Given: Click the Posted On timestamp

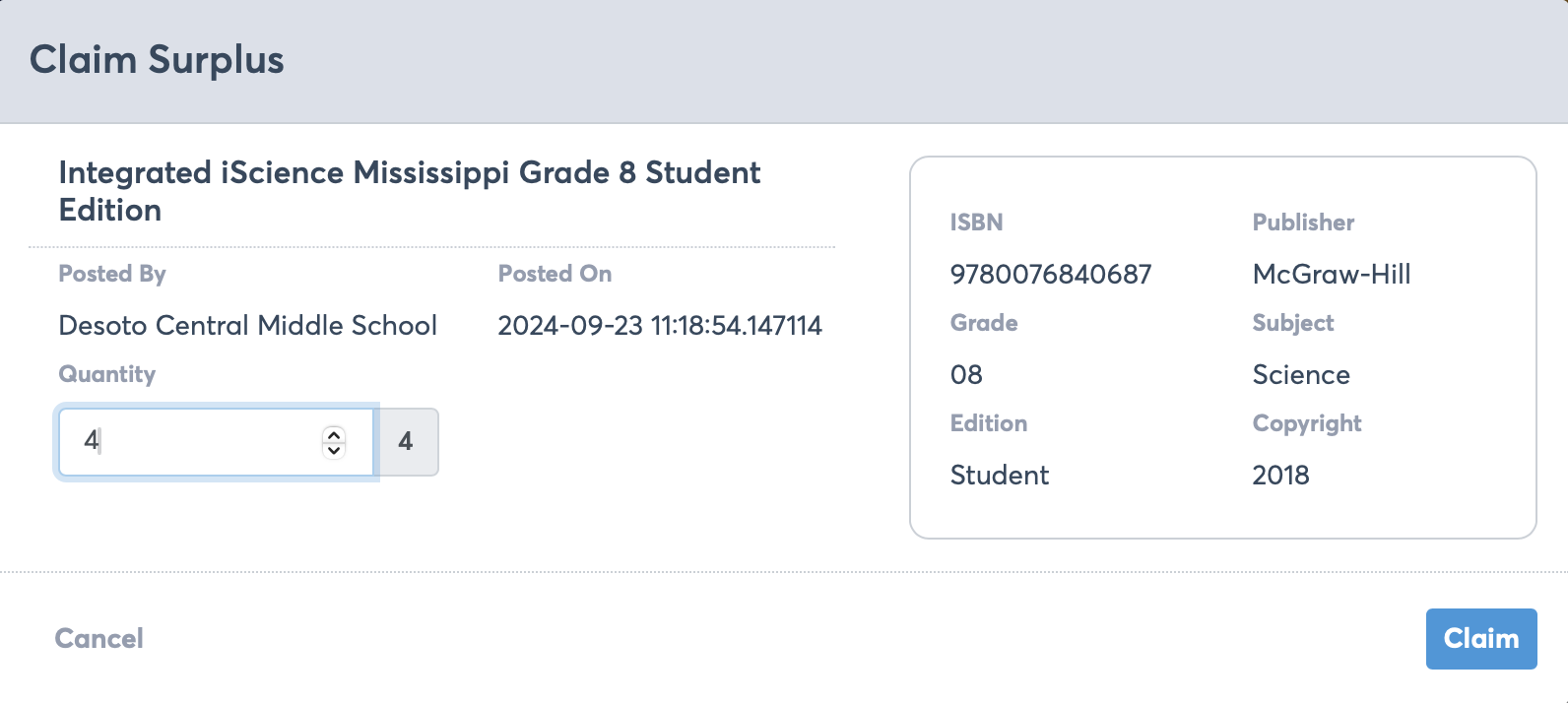Looking at the screenshot, I should coord(660,325).
